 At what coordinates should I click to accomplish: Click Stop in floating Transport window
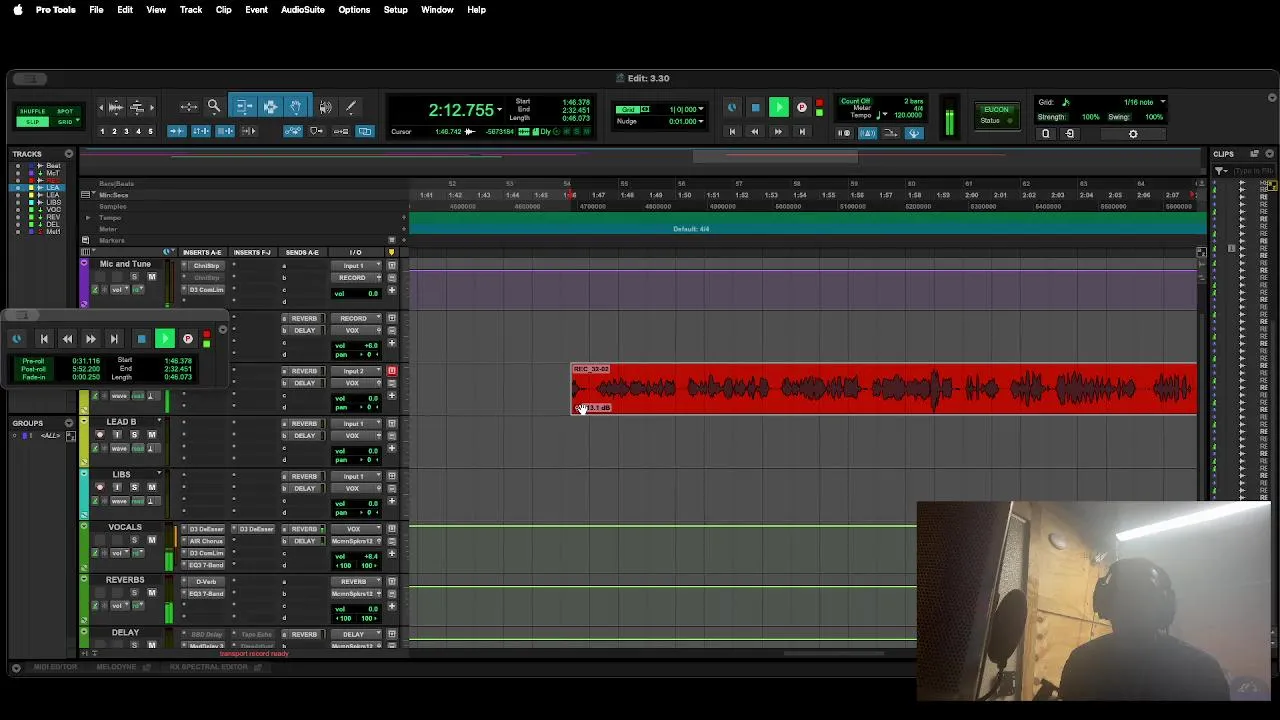pos(141,339)
